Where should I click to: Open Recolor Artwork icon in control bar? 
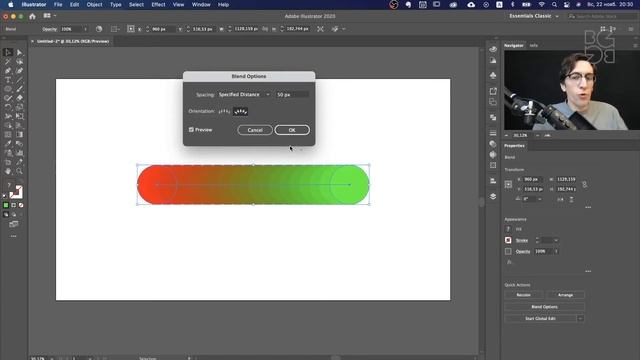99,29
